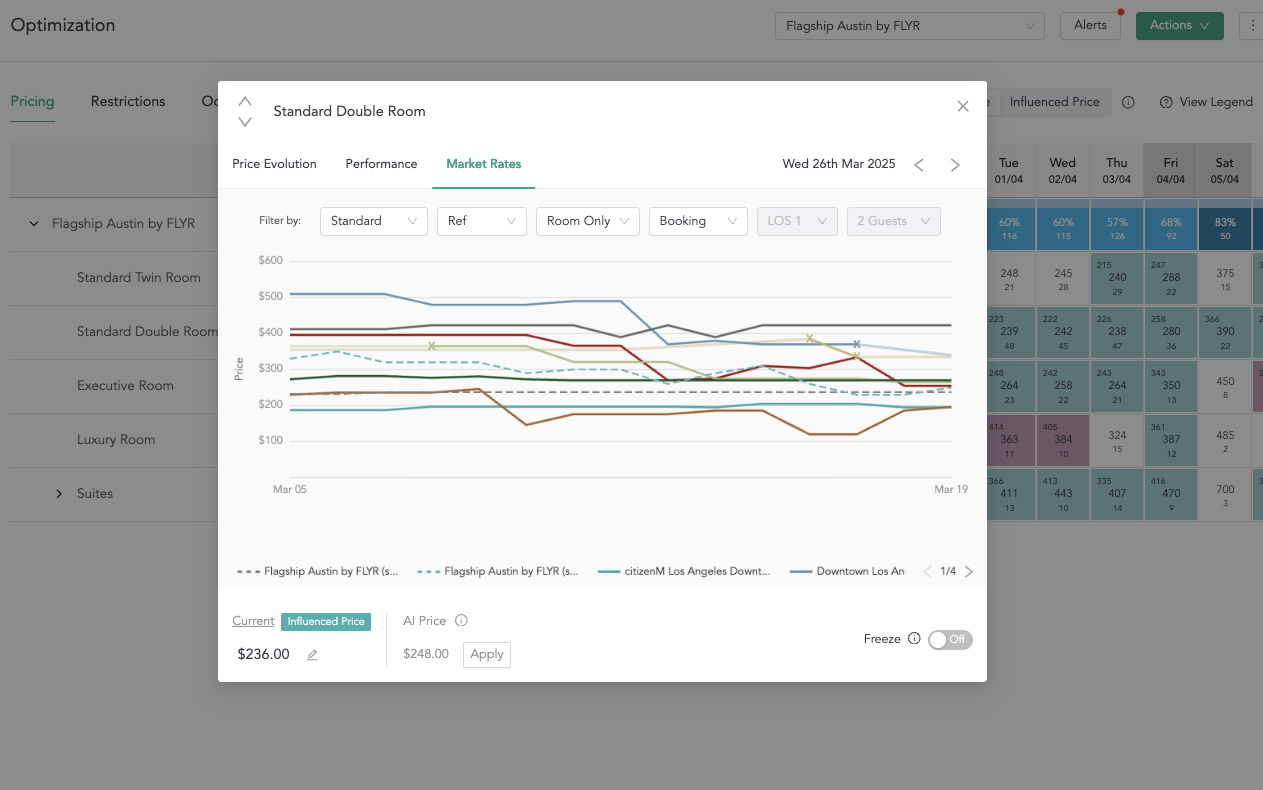Go to next date with right arrow
Image resolution: width=1263 pixels, height=790 pixels.
point(955,165)
